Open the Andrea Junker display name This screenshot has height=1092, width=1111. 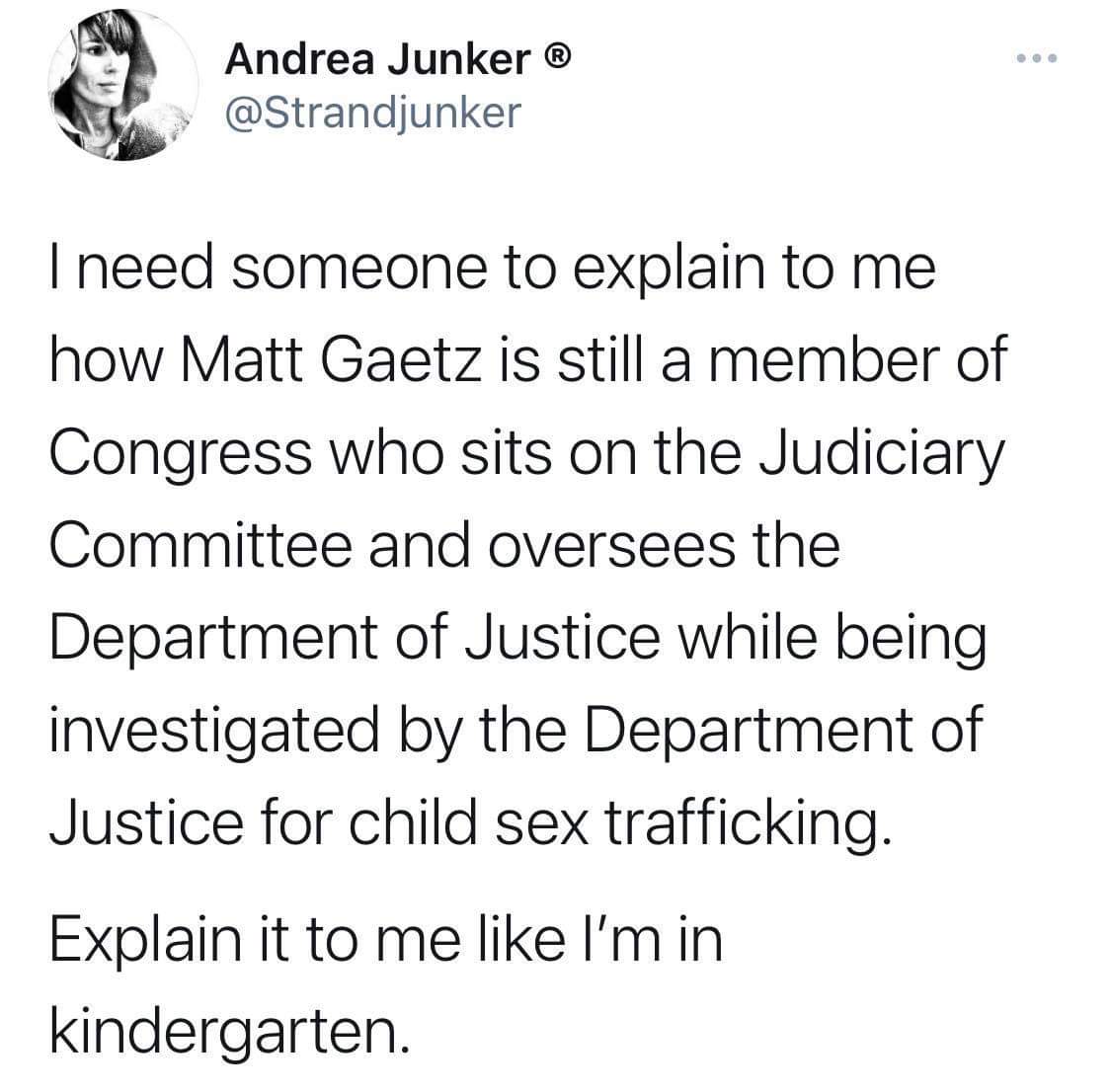[377, 59]
